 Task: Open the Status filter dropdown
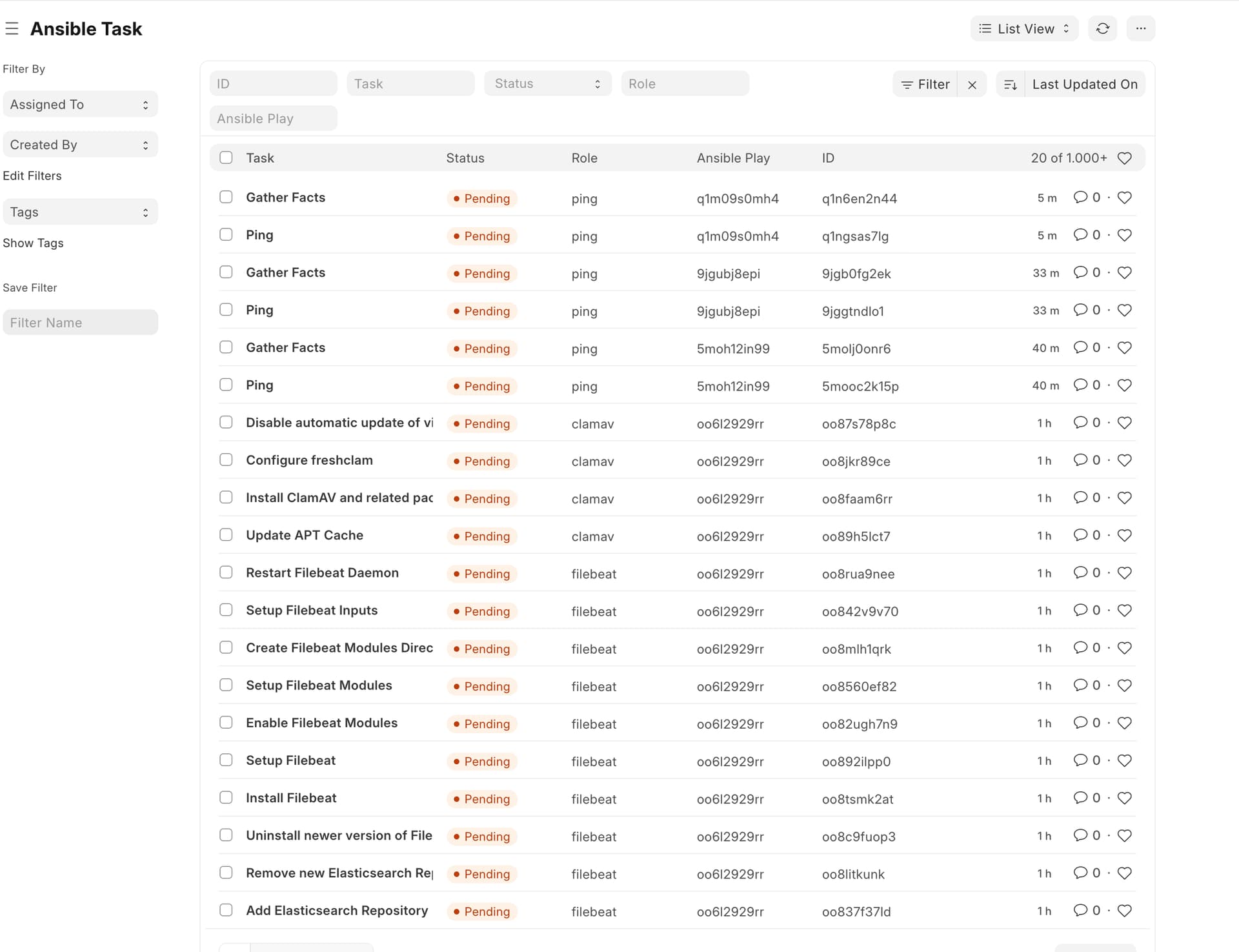548,84
